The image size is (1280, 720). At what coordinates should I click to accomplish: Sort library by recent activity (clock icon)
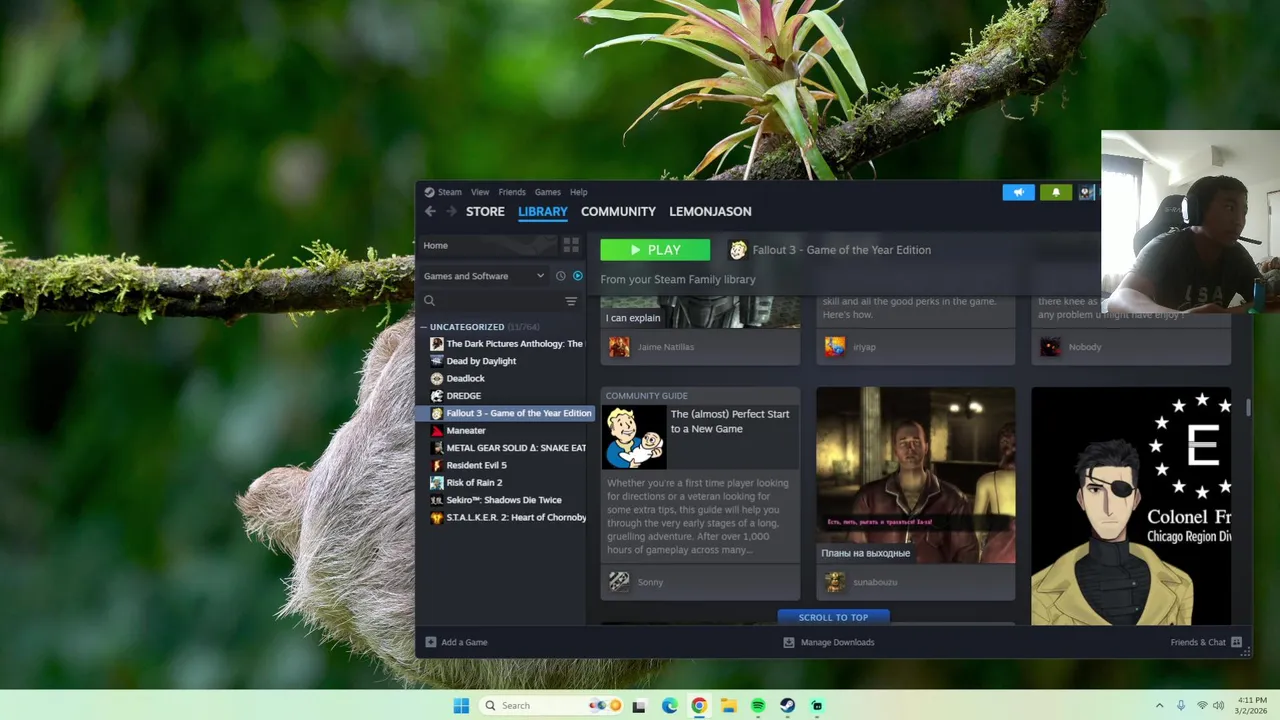coord(560,276)
